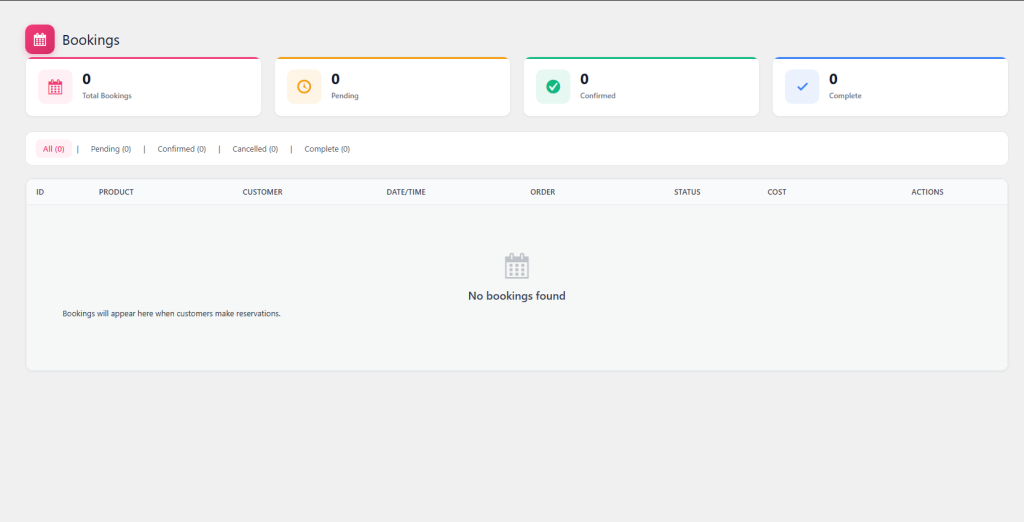Click the PRODUCT column header
This screenshot has width=1024, height=522.
coord(116,192)
